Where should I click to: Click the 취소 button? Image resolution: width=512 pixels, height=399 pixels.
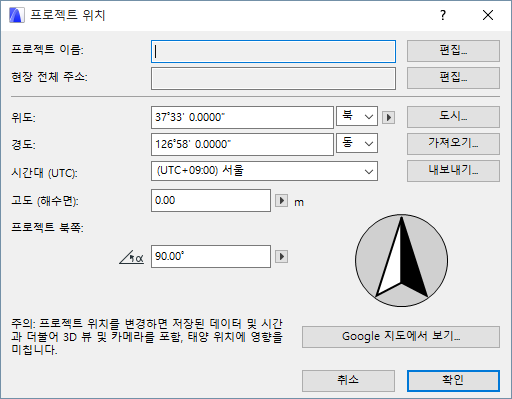pyautogui.click(x=348, y=381)
